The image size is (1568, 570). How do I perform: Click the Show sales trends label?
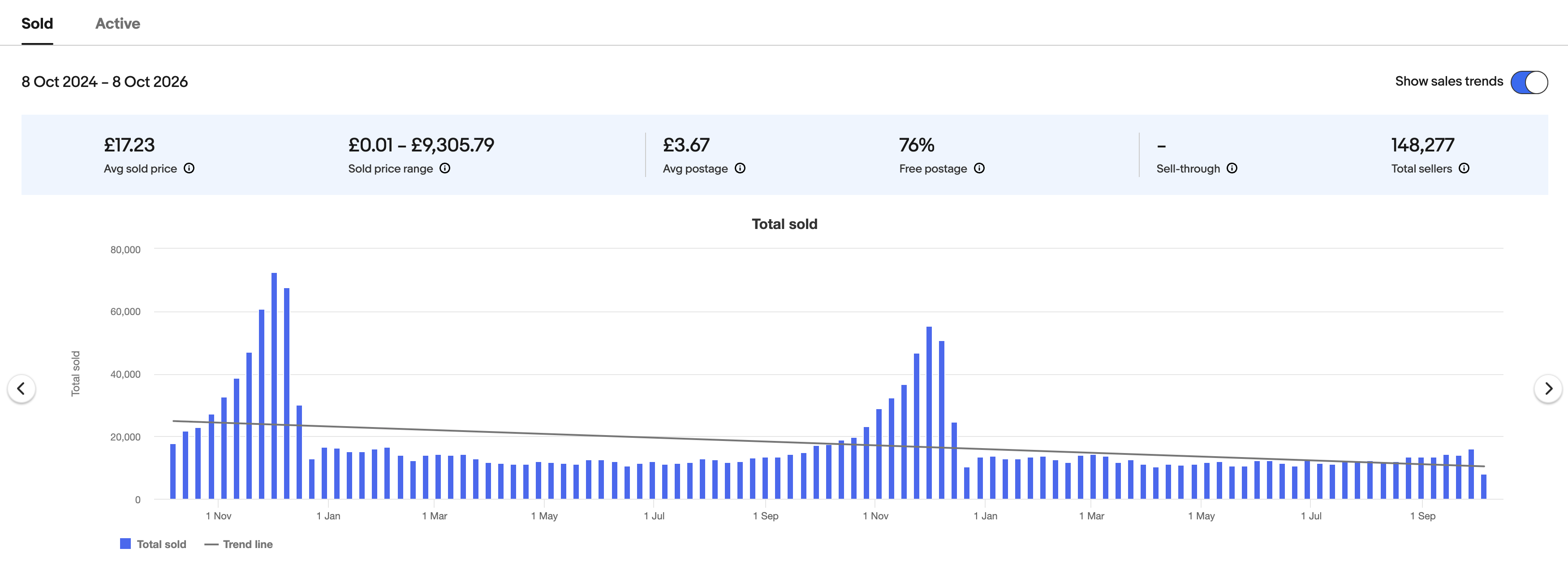(x=1449, y=82)
